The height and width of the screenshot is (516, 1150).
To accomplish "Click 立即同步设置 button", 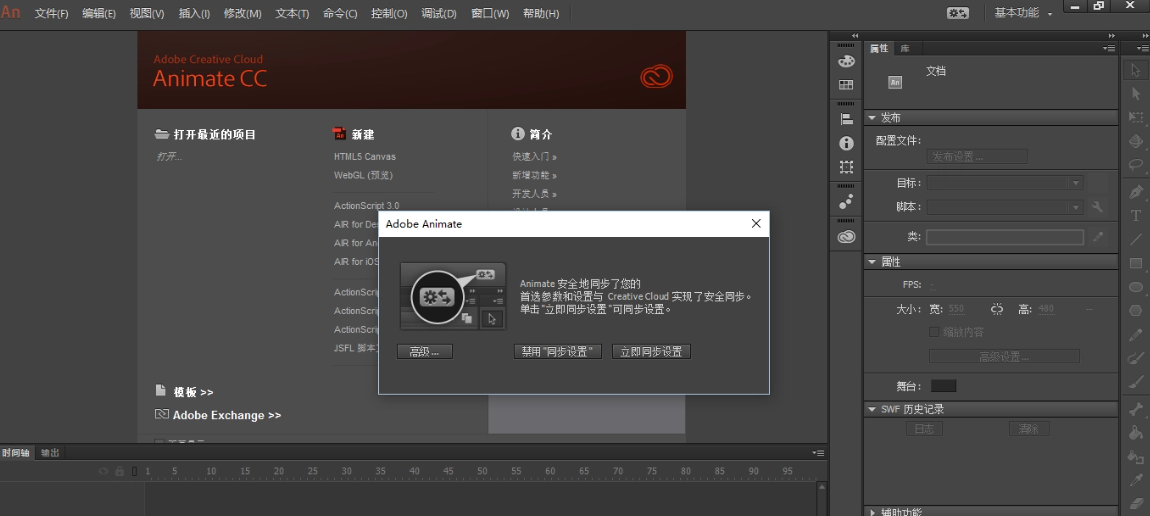I will (x=651, y=352).
